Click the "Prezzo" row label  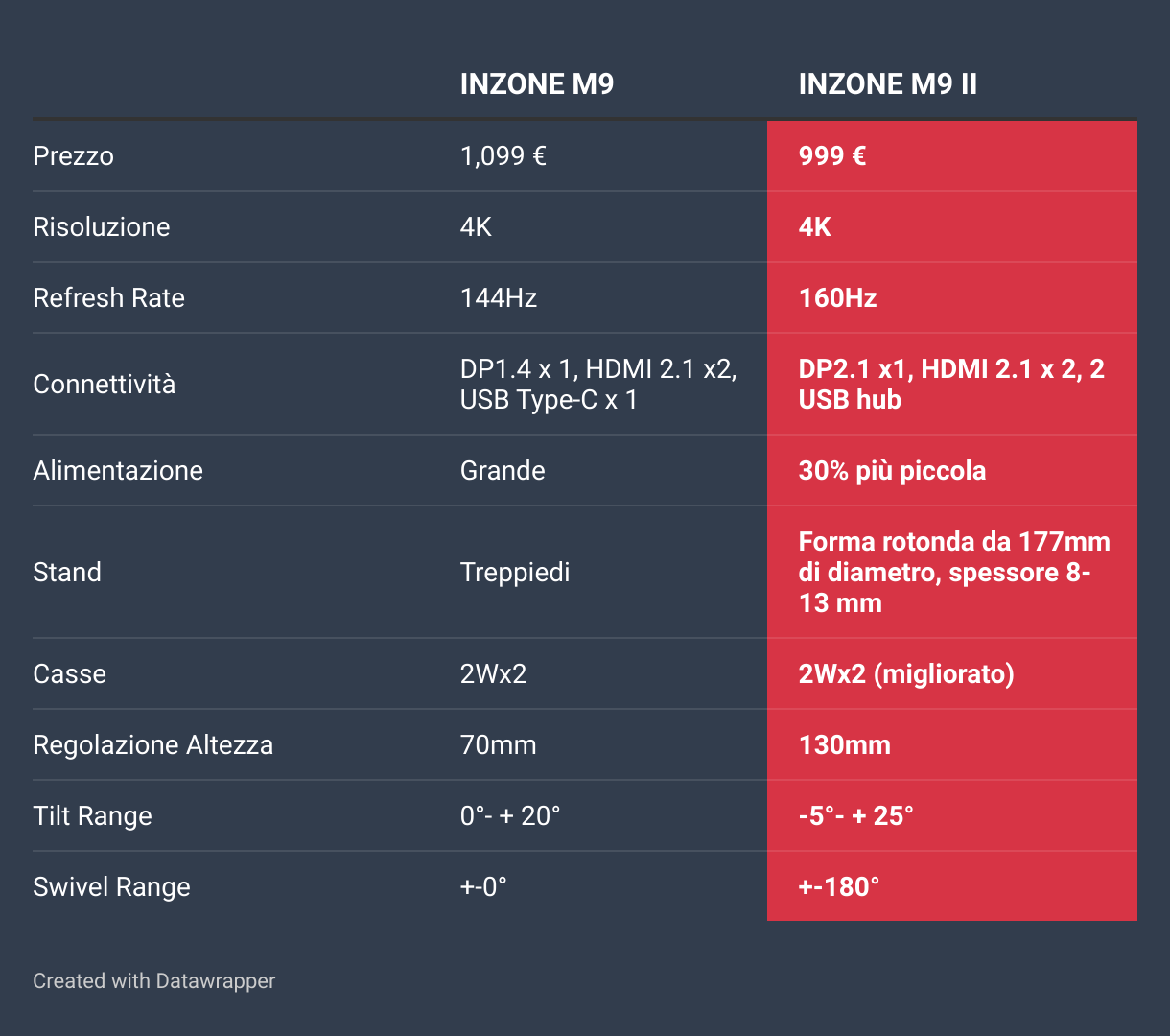click(73, 155)
